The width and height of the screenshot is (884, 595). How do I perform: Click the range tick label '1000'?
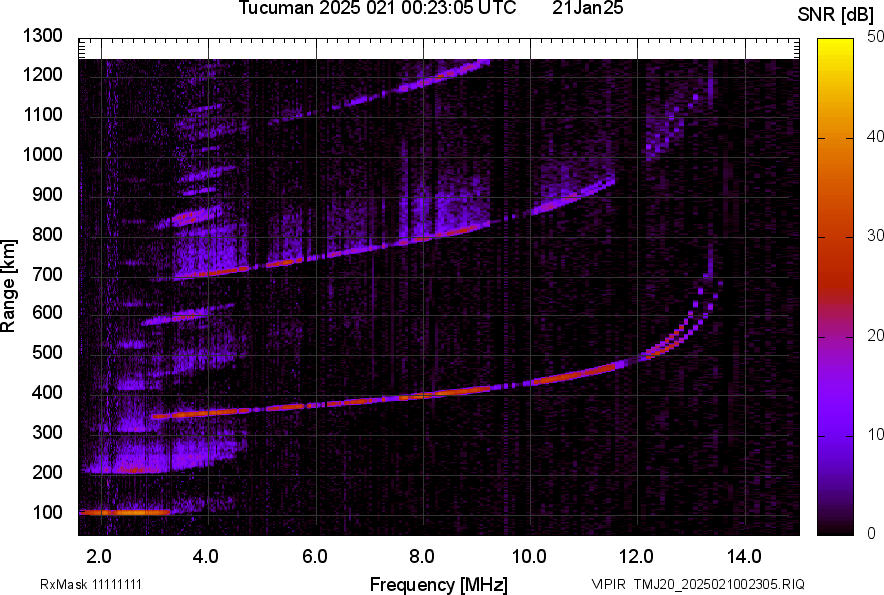pos(42,154)
